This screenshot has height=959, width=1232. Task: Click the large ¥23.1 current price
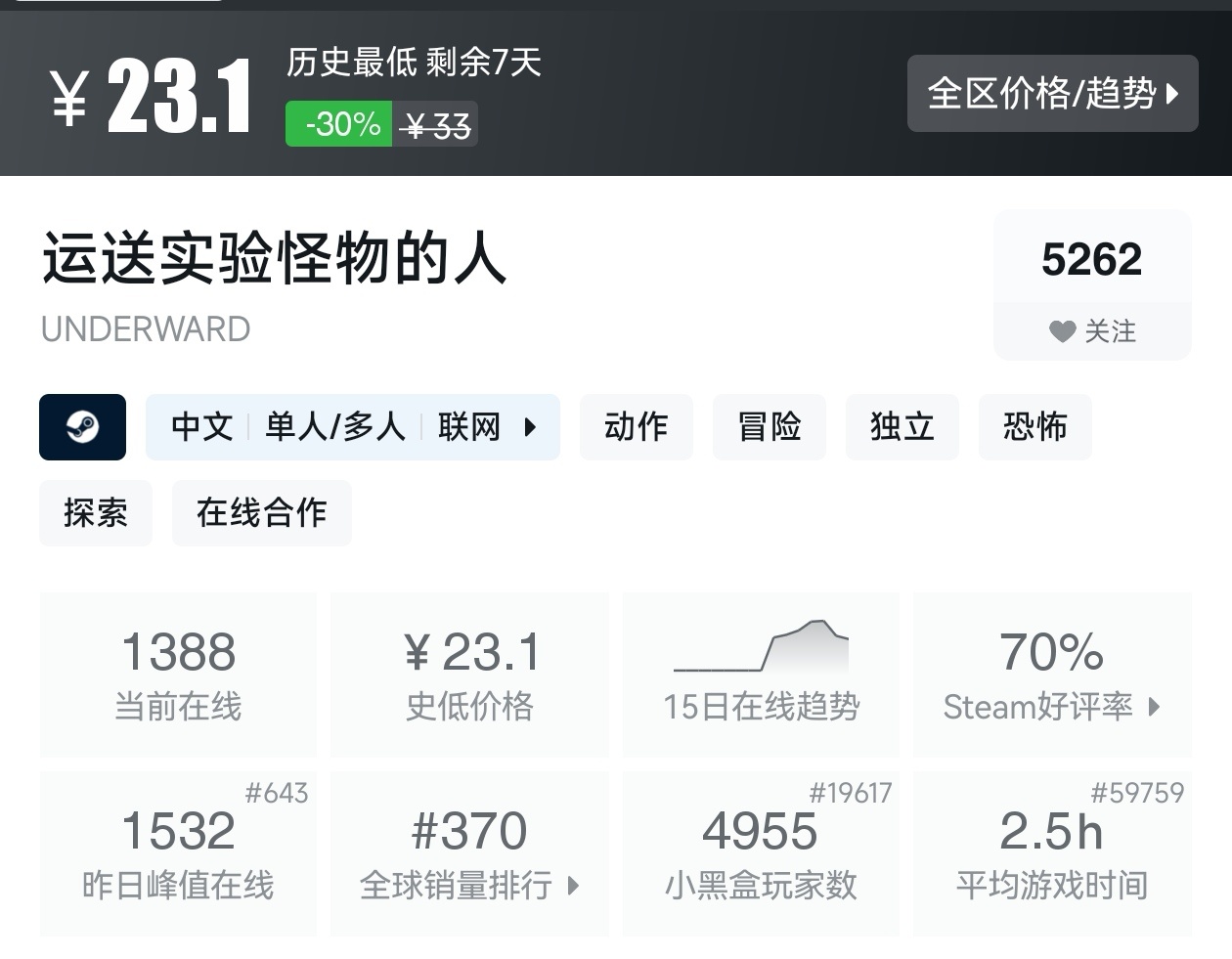(152, 96)
